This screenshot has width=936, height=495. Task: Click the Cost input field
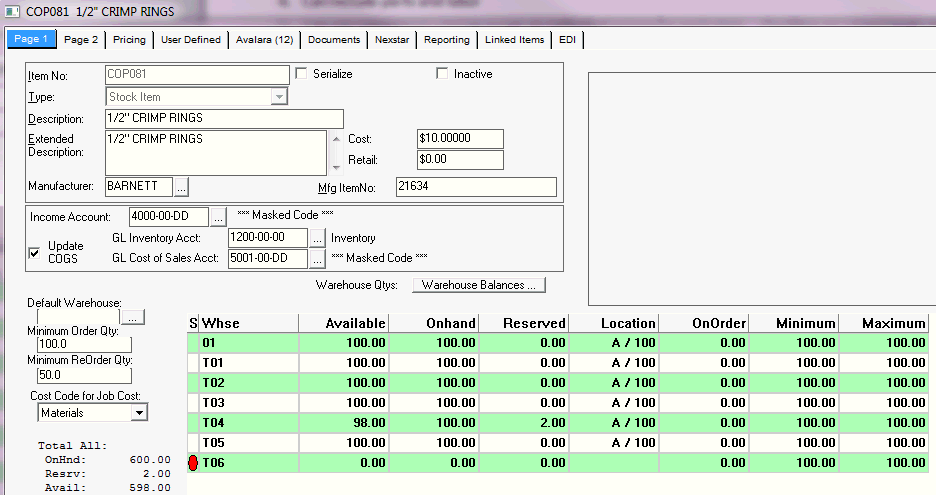click(x=460, y=139)
